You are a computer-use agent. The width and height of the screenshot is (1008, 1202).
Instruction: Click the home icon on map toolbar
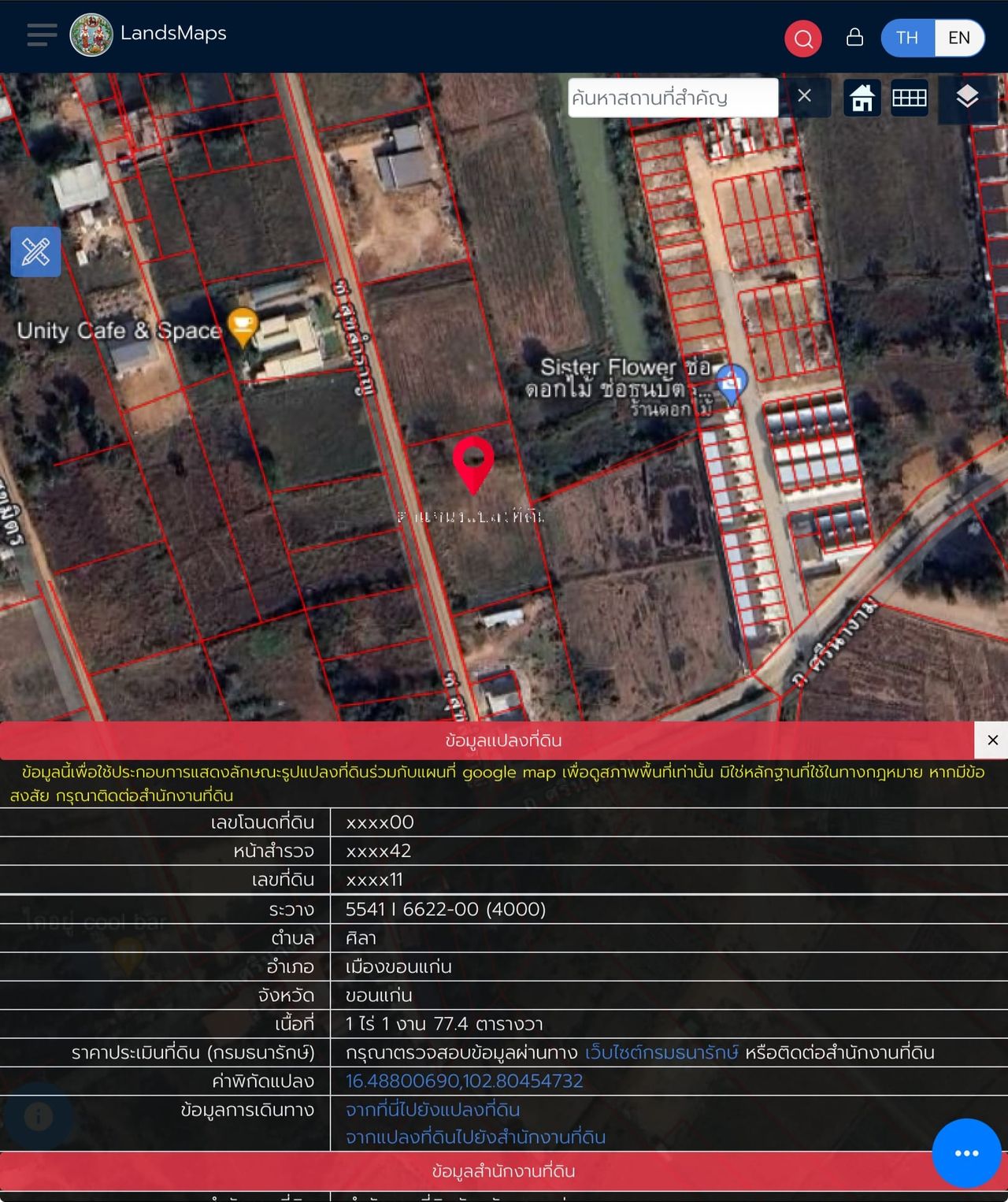[862, 98]
